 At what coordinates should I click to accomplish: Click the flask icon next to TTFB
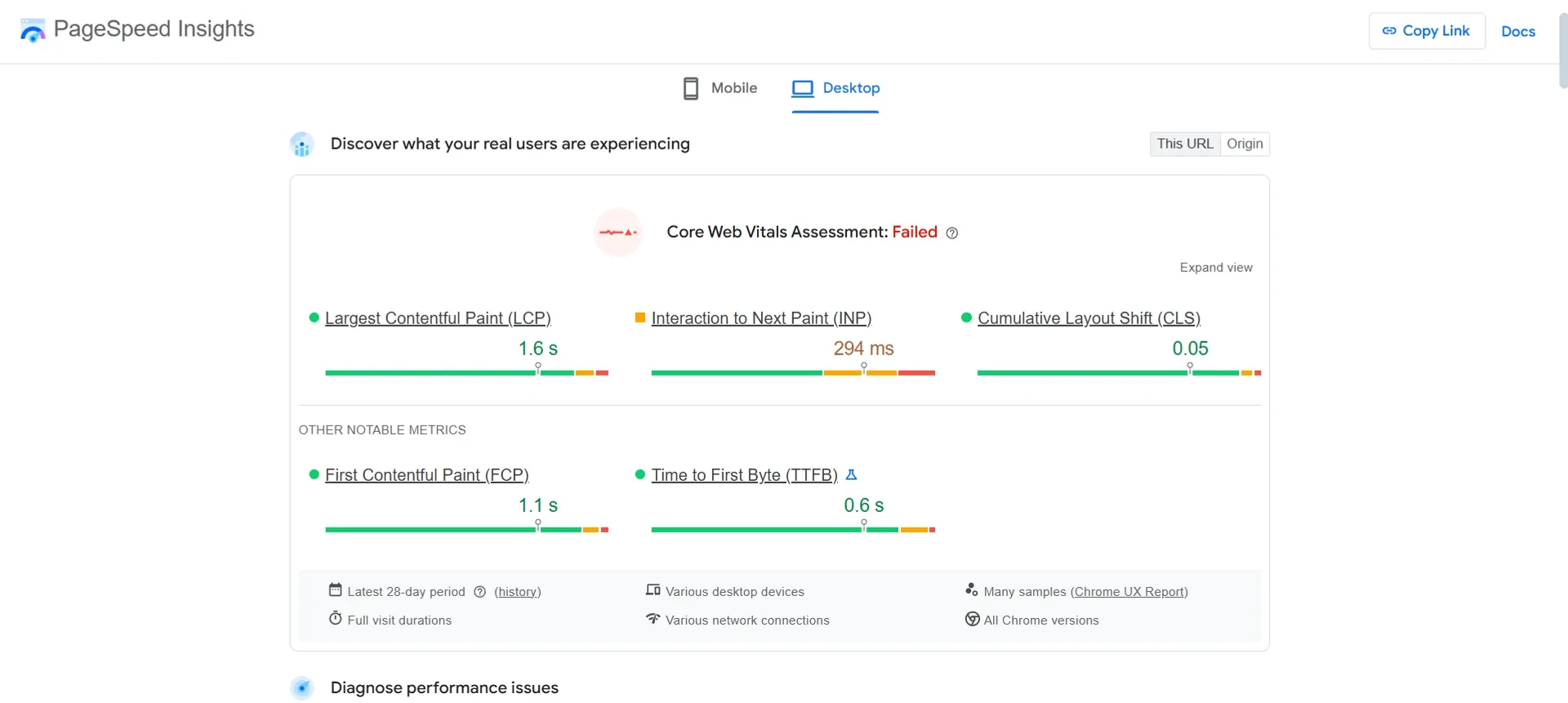(x=851, y=474)
